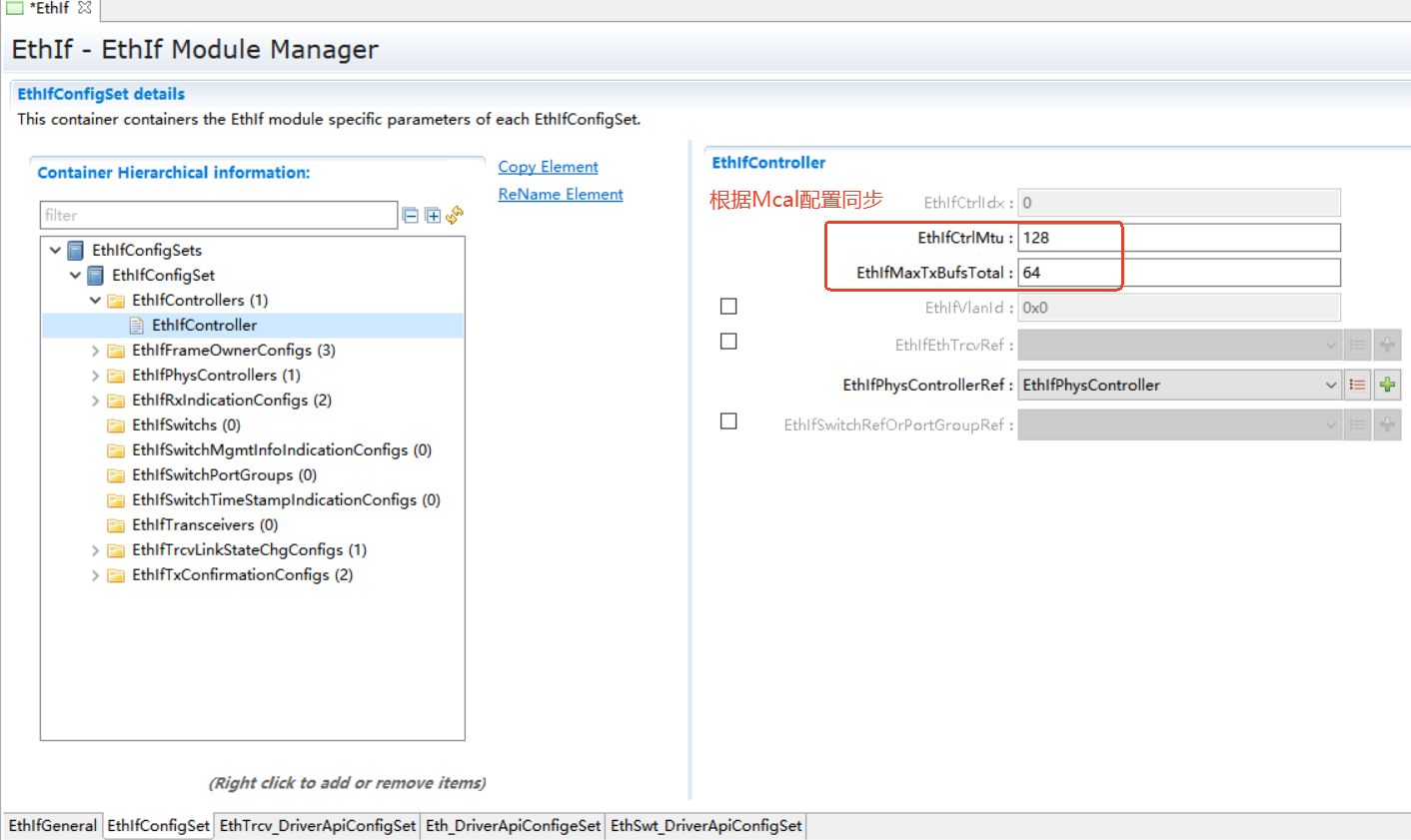Viewport: 1411px width, 840px height.
Task: Enable the EthIfVlanId checkbox
Action: coord(728,307)
